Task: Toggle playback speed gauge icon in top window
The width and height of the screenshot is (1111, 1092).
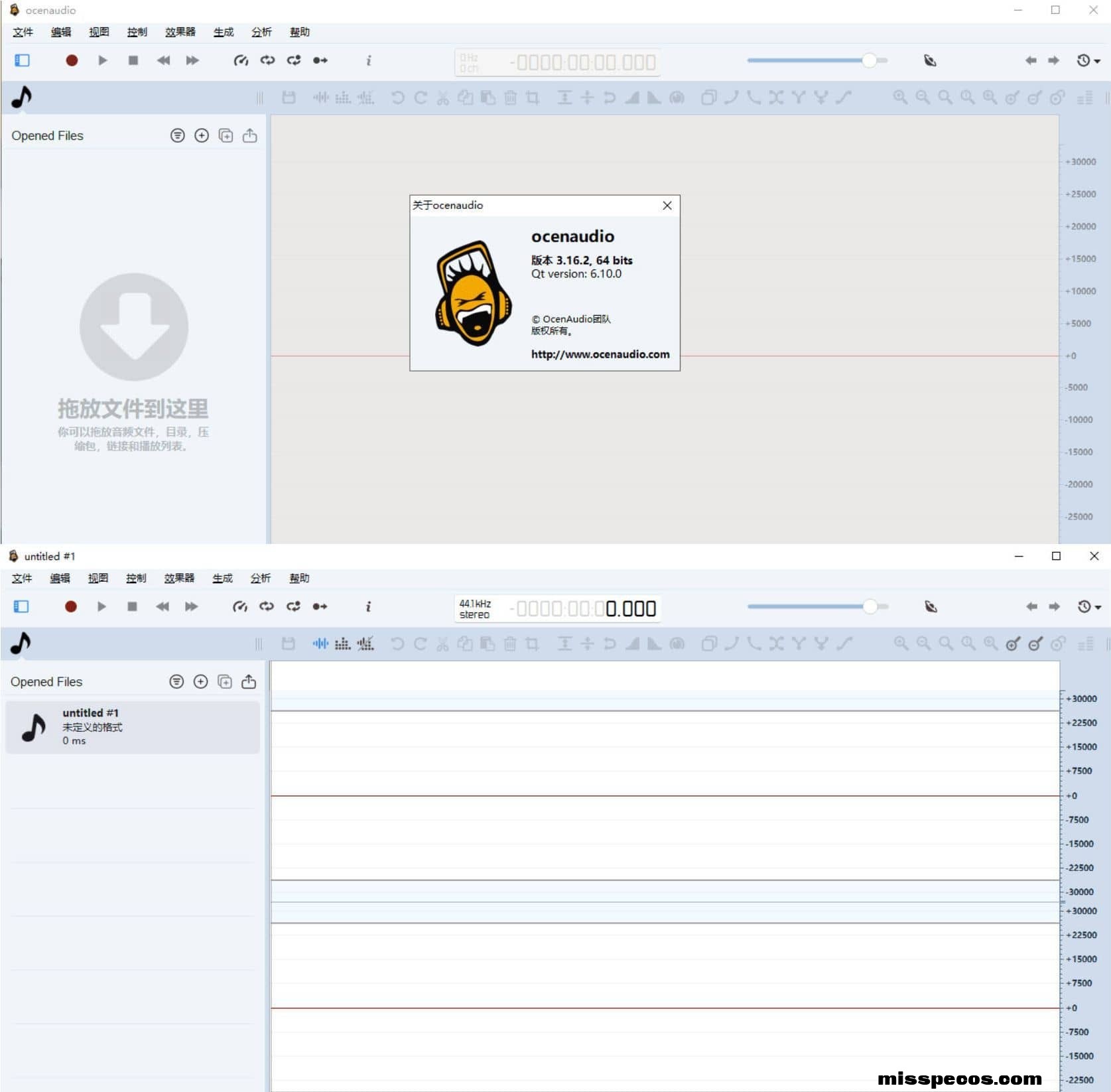Action: pos(241,60)
